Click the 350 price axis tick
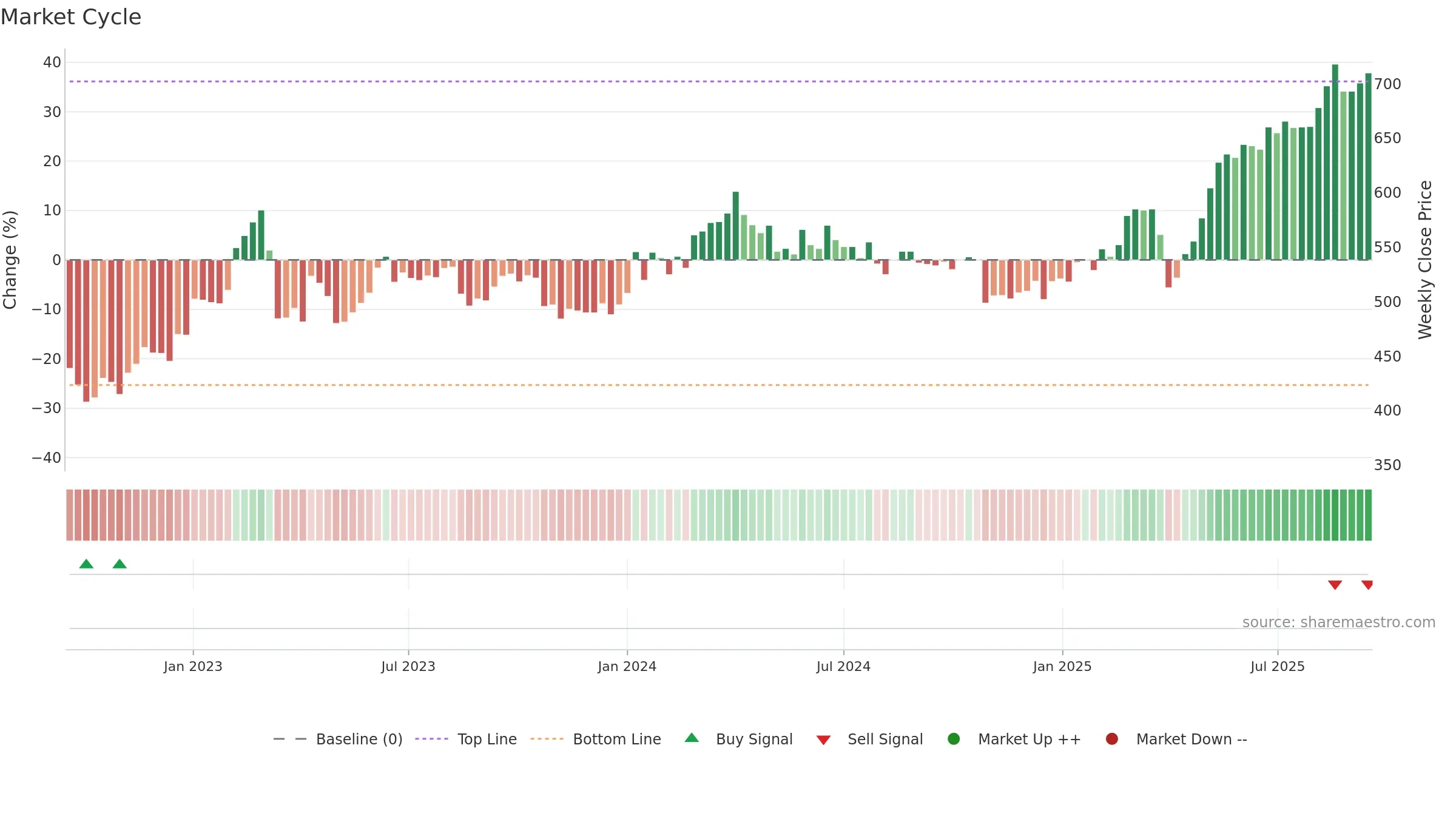The height and width of the screenshot is (819, 1456). pyautogui.click(x=1387, y=465)
